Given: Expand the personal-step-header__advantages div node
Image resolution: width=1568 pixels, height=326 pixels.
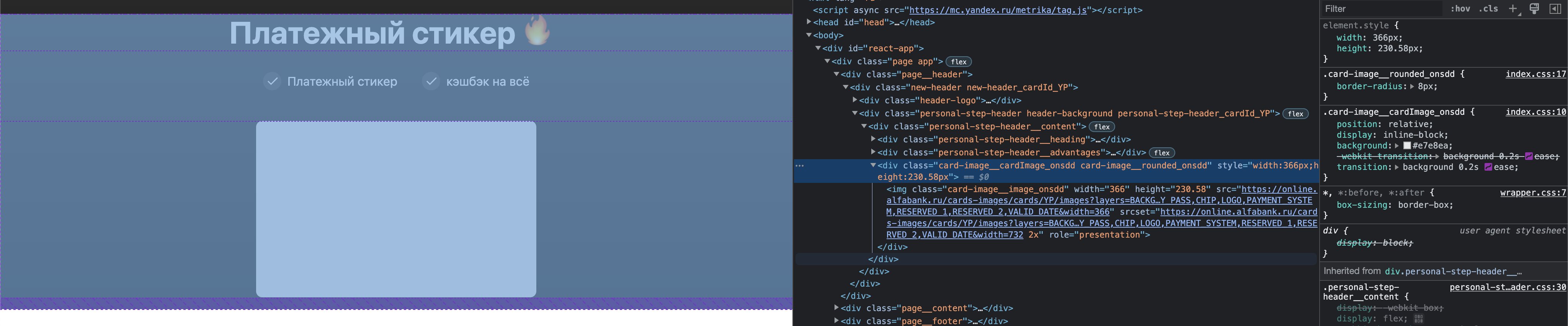Looking at the screenshot, I should (873, 152).
